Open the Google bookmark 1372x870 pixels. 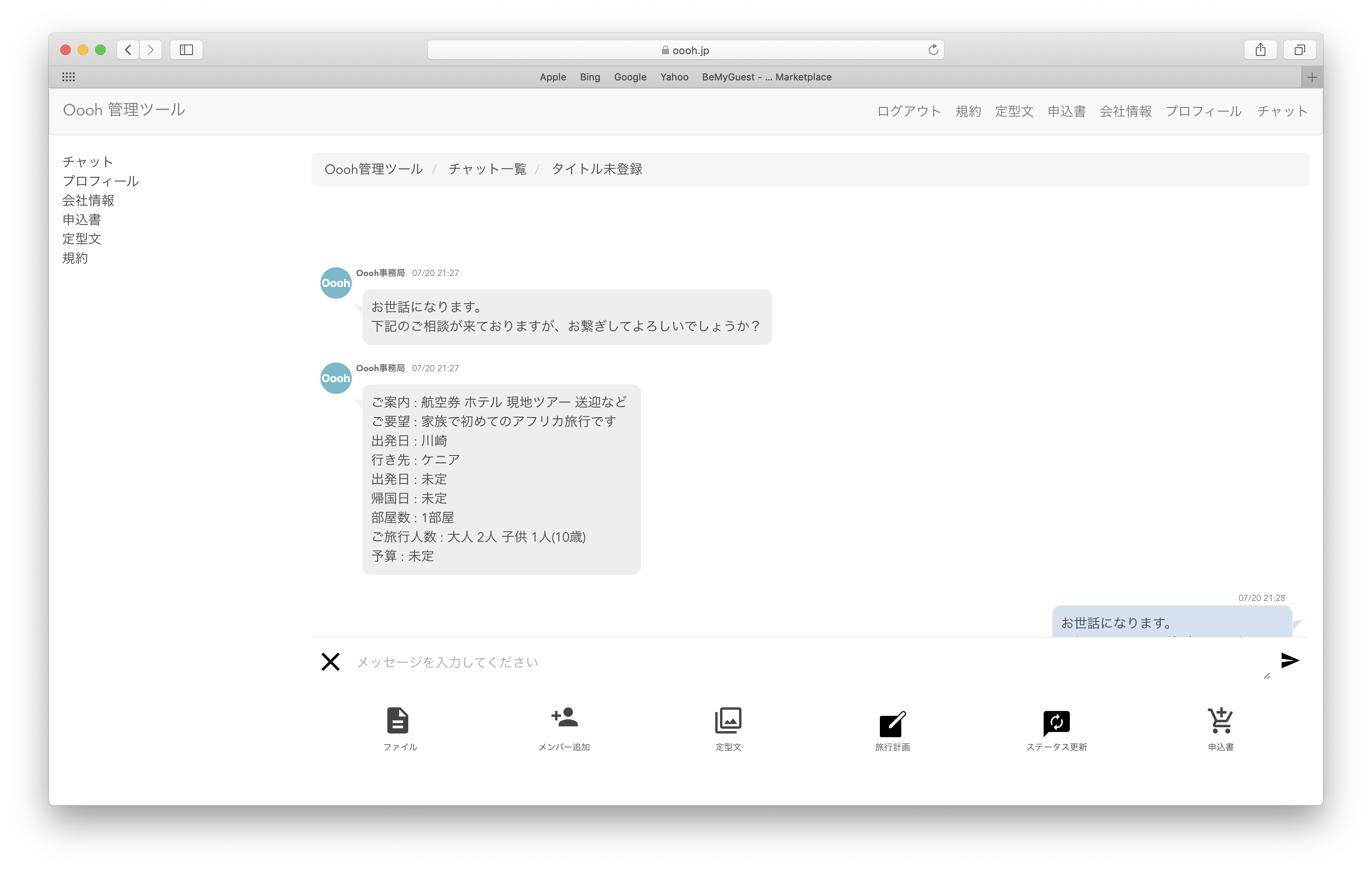630,77
